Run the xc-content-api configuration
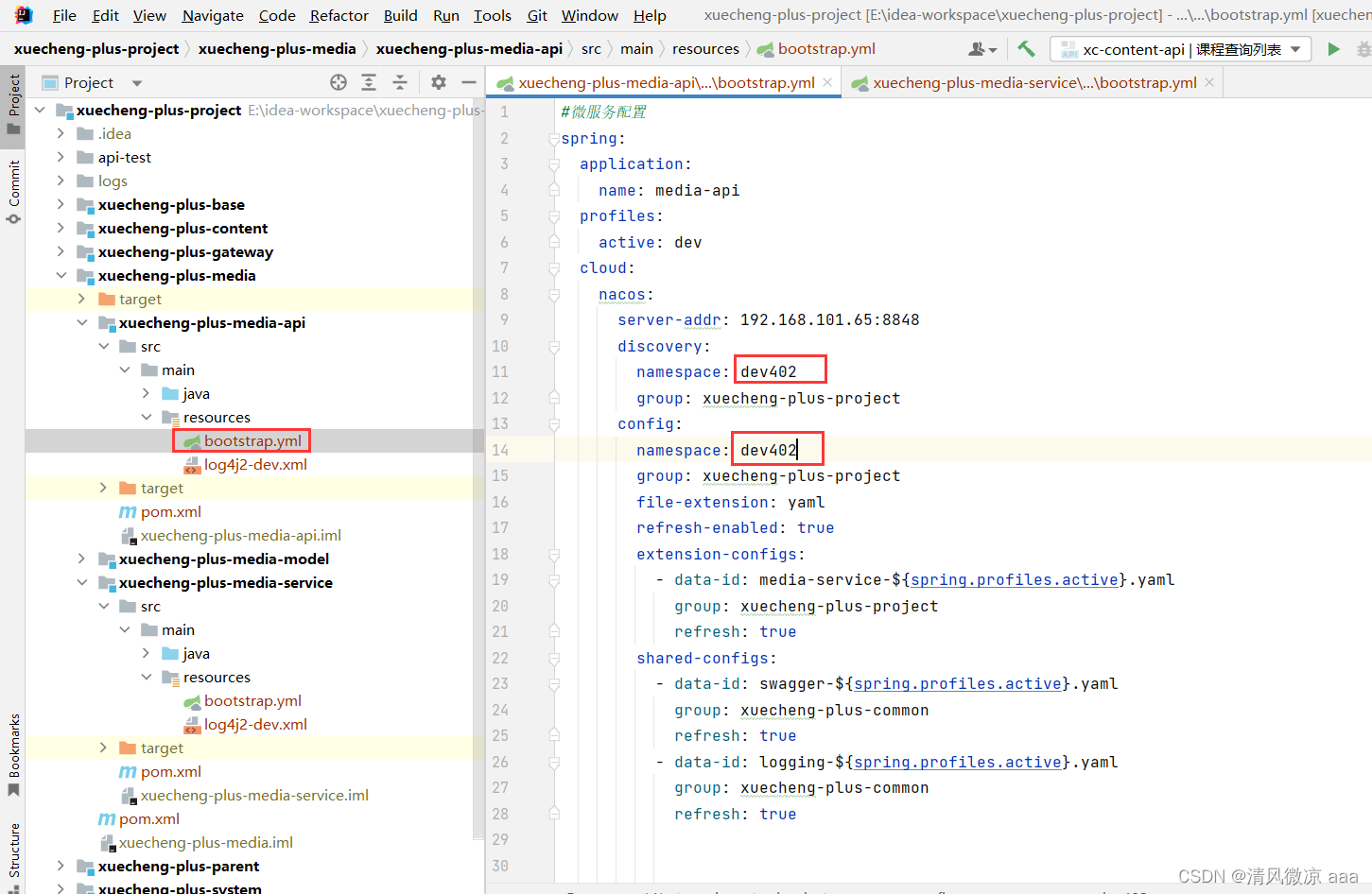 point(1333,49)
